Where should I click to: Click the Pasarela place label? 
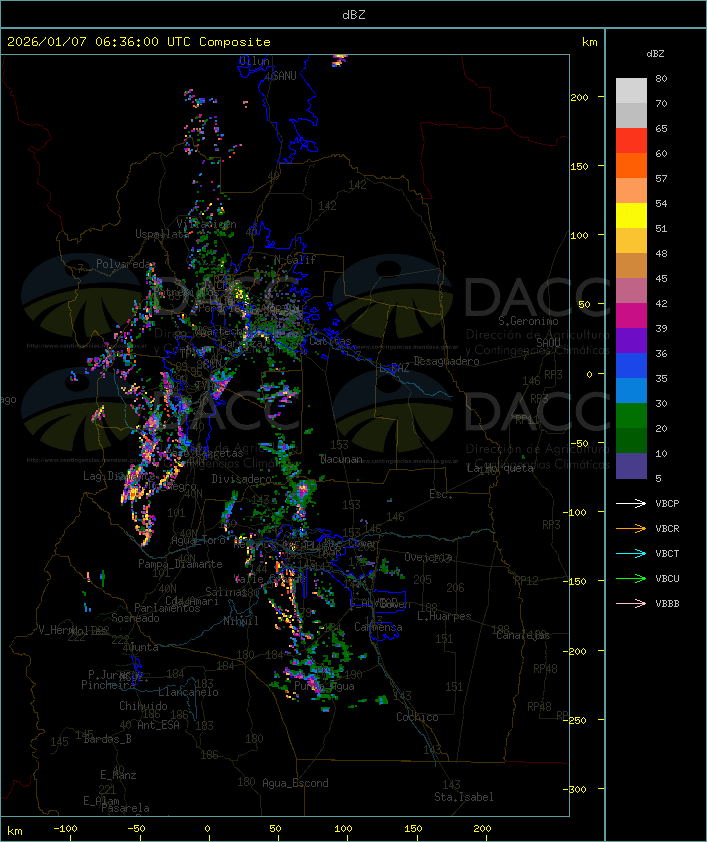(x=125, y=808)
